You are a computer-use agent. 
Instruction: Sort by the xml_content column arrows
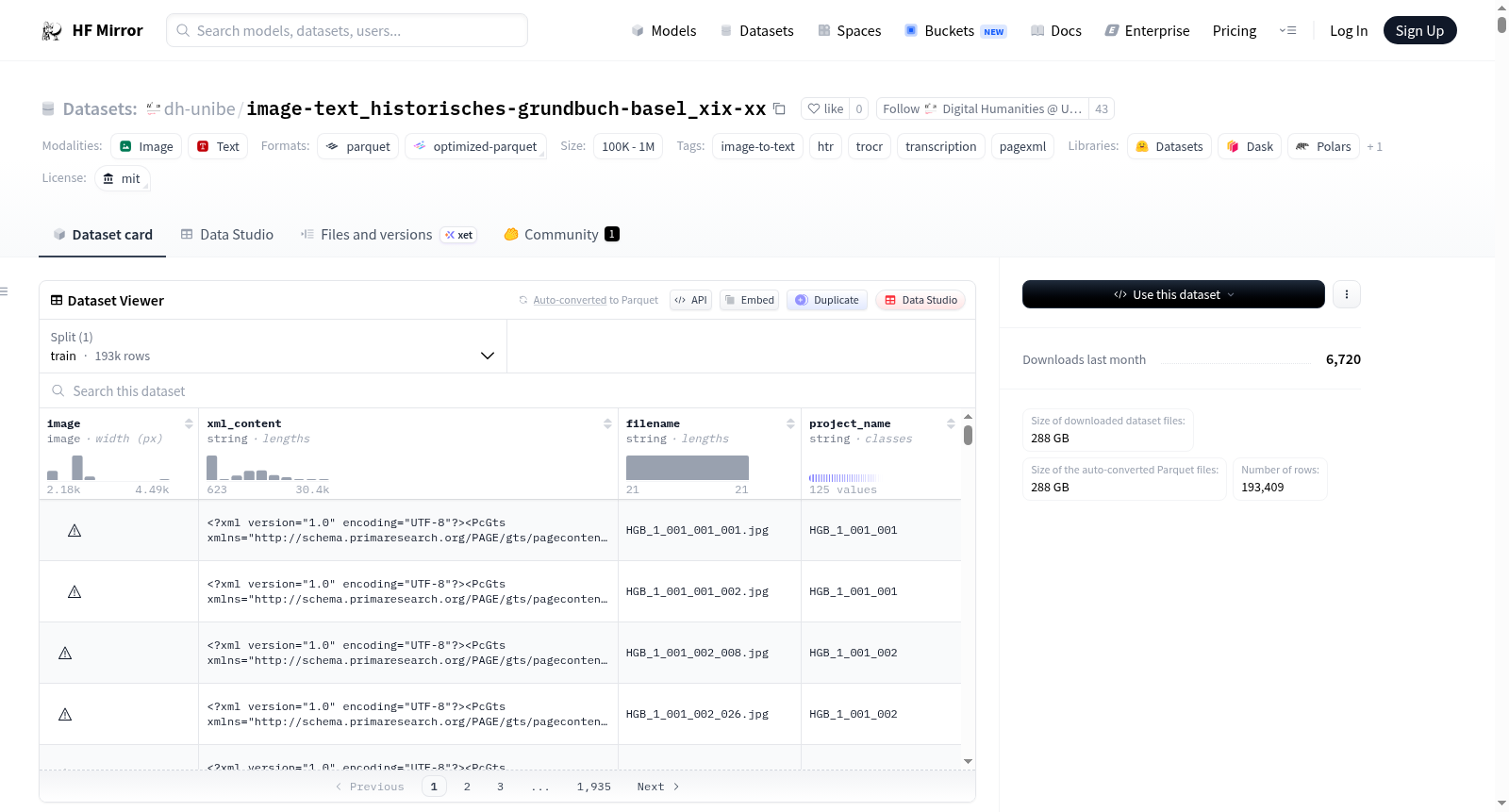(x=607, y=423)
